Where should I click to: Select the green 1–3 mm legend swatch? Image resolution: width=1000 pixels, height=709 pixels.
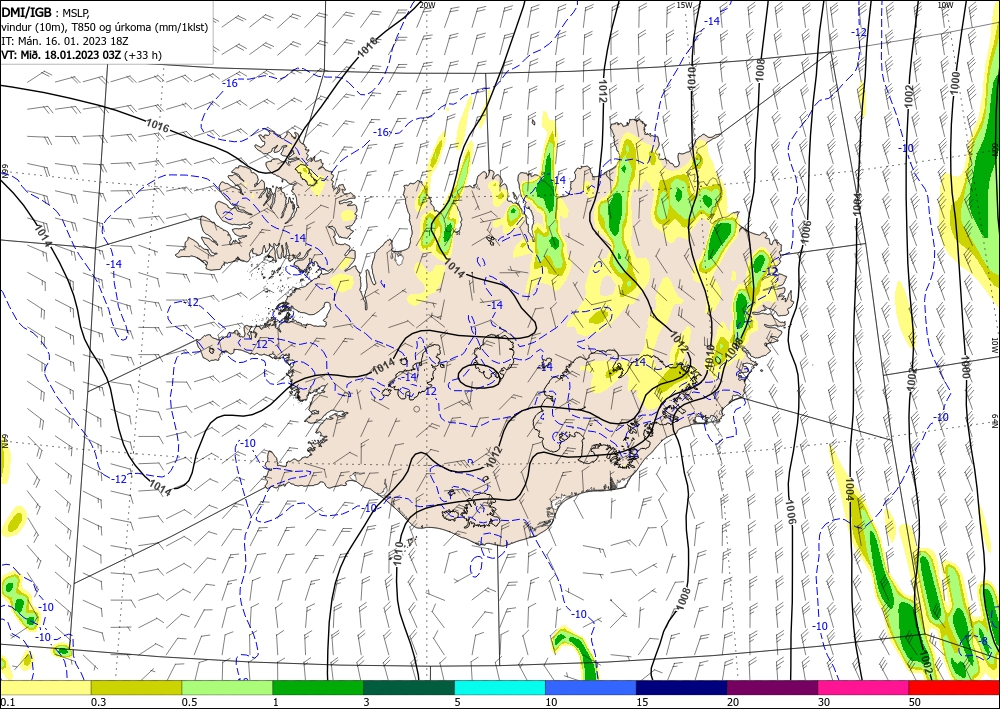click(318, 687)
